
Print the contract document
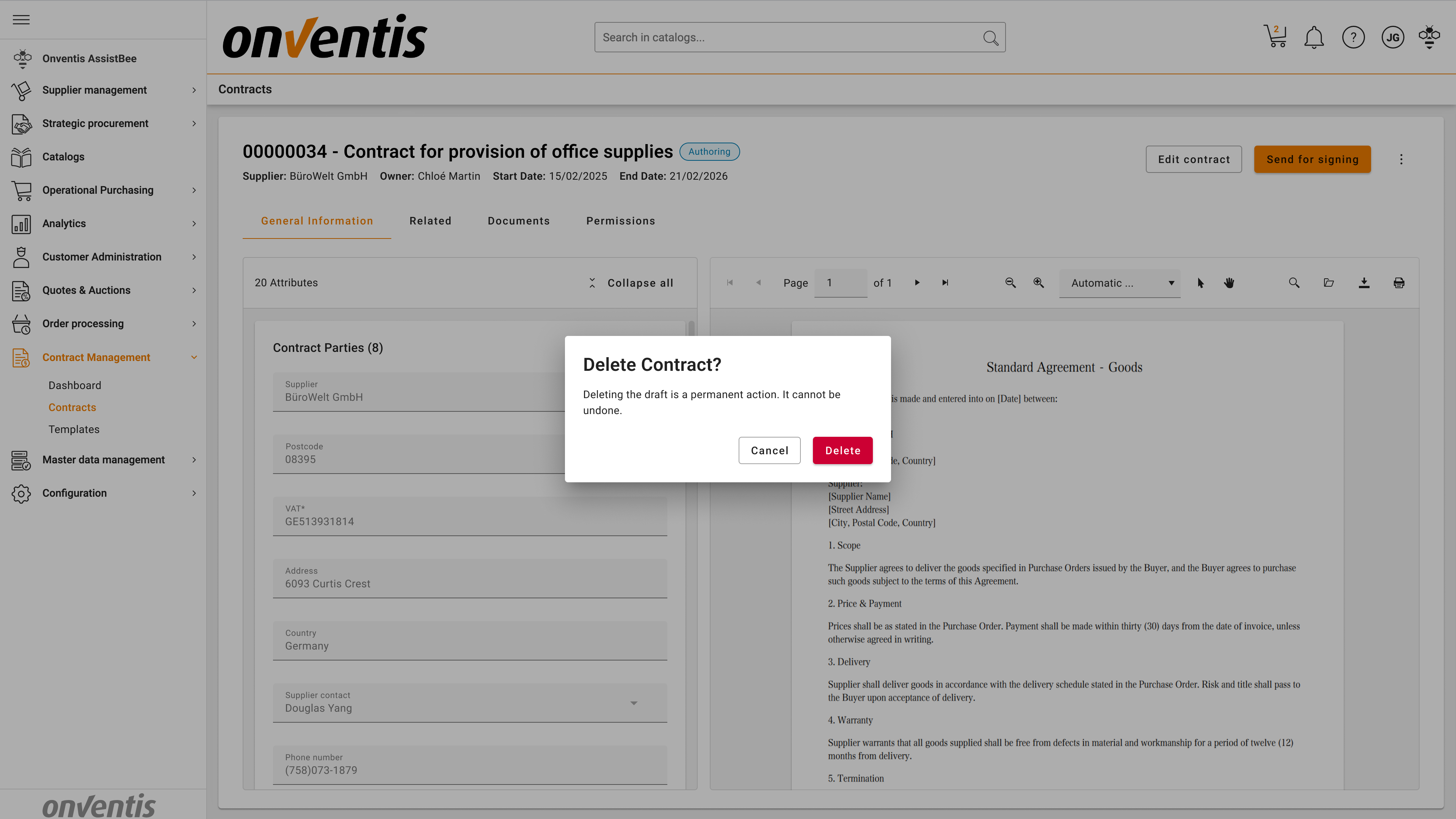click(1399, 282)
